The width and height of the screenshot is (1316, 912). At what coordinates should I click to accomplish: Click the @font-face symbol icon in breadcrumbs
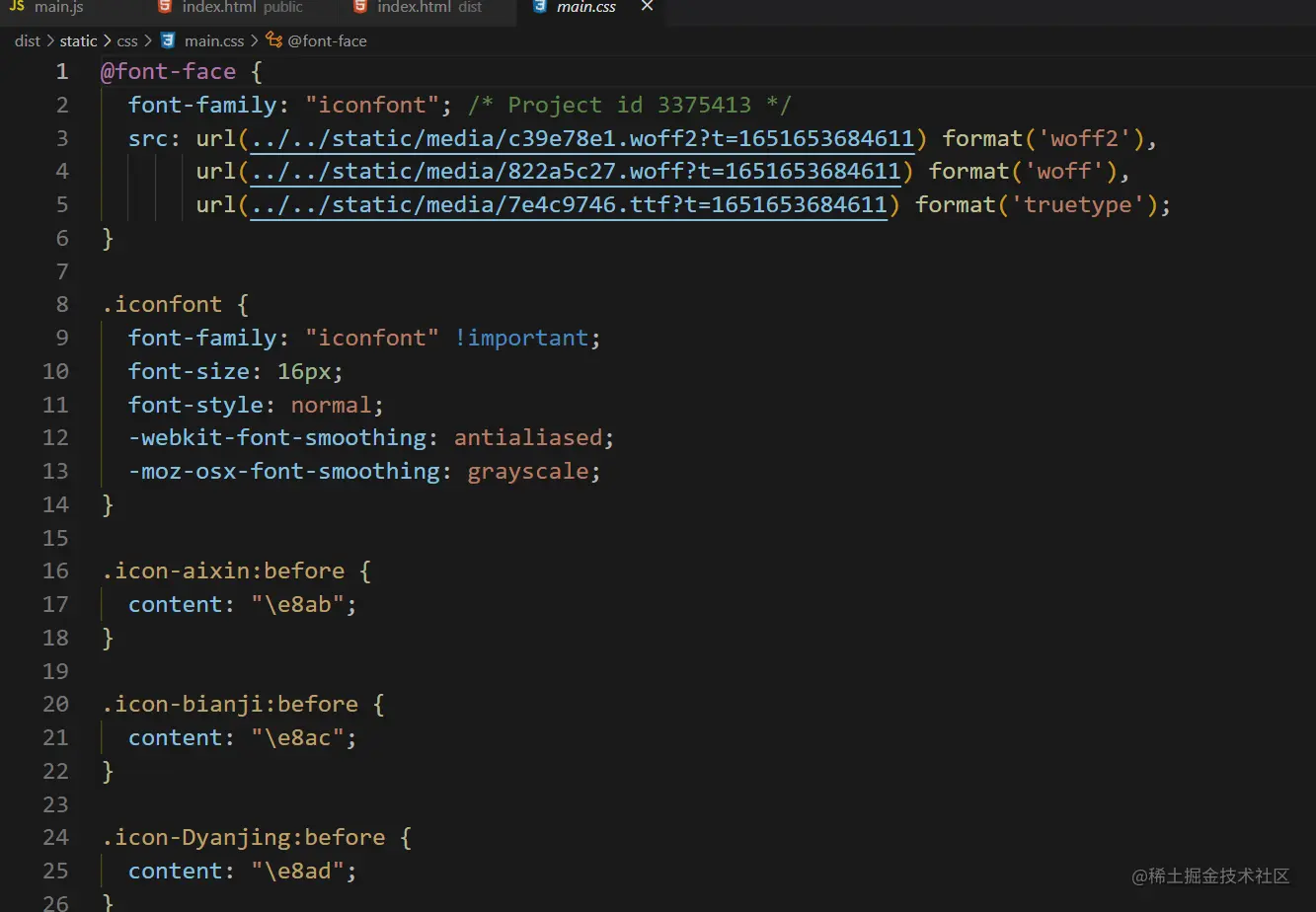[x=274, y=40]
